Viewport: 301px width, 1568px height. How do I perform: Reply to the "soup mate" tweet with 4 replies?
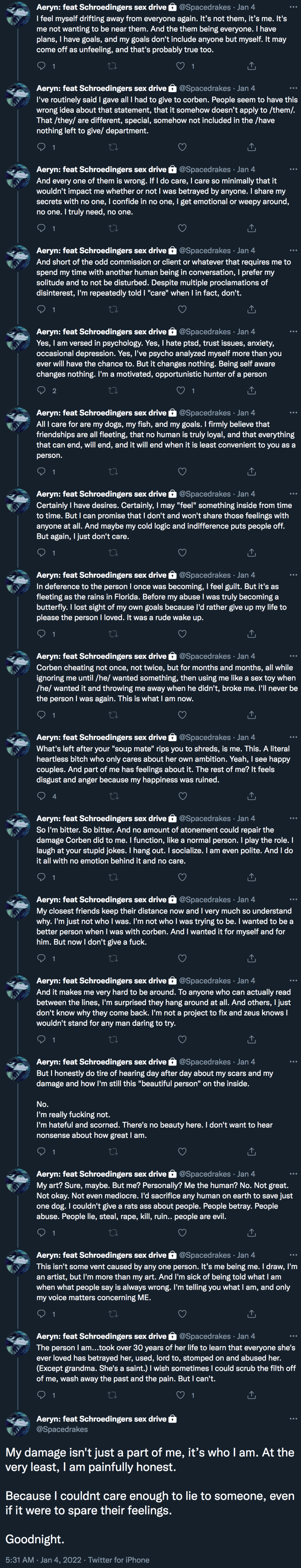[41, 796]
